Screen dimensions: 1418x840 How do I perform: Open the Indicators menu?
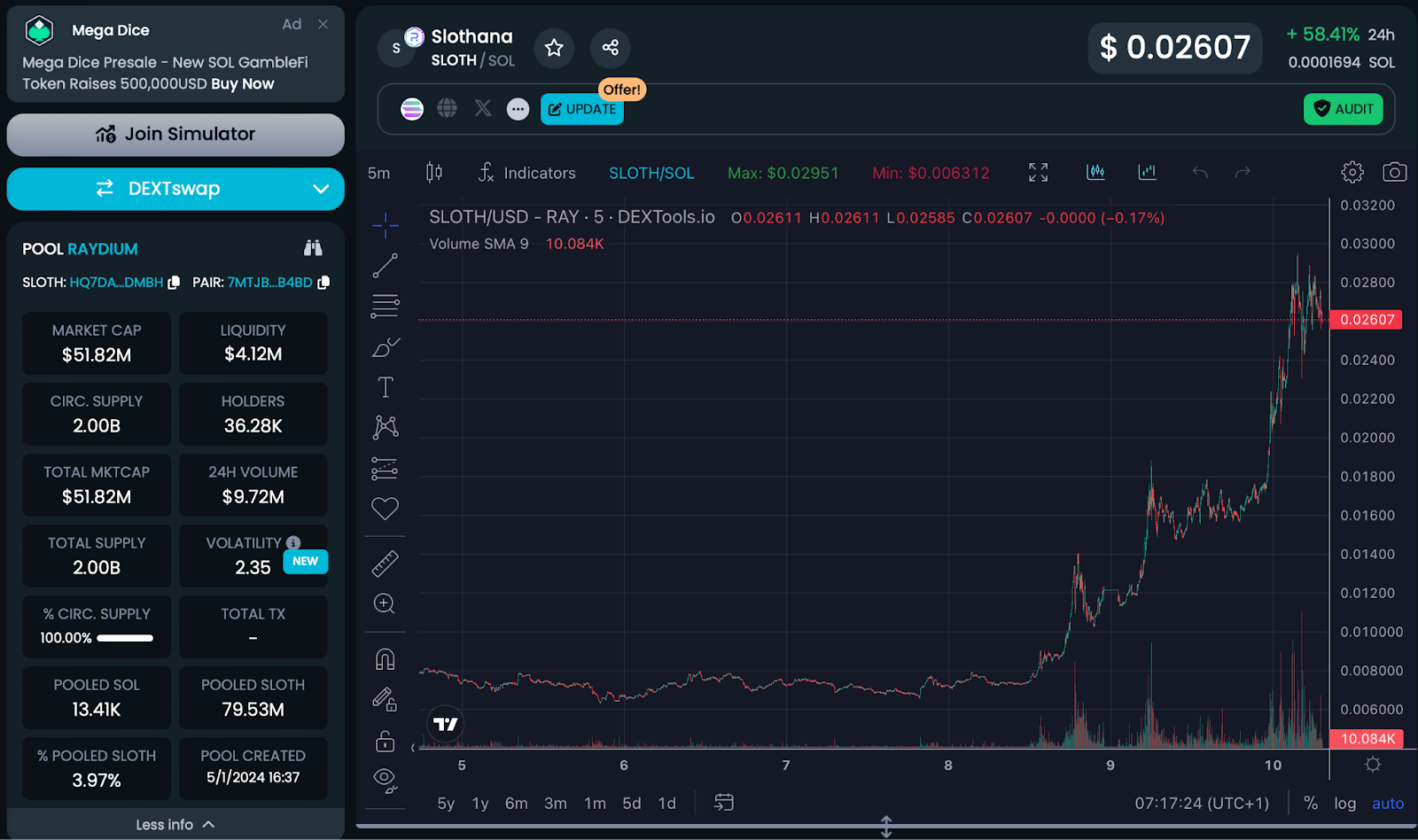(527, 173)
